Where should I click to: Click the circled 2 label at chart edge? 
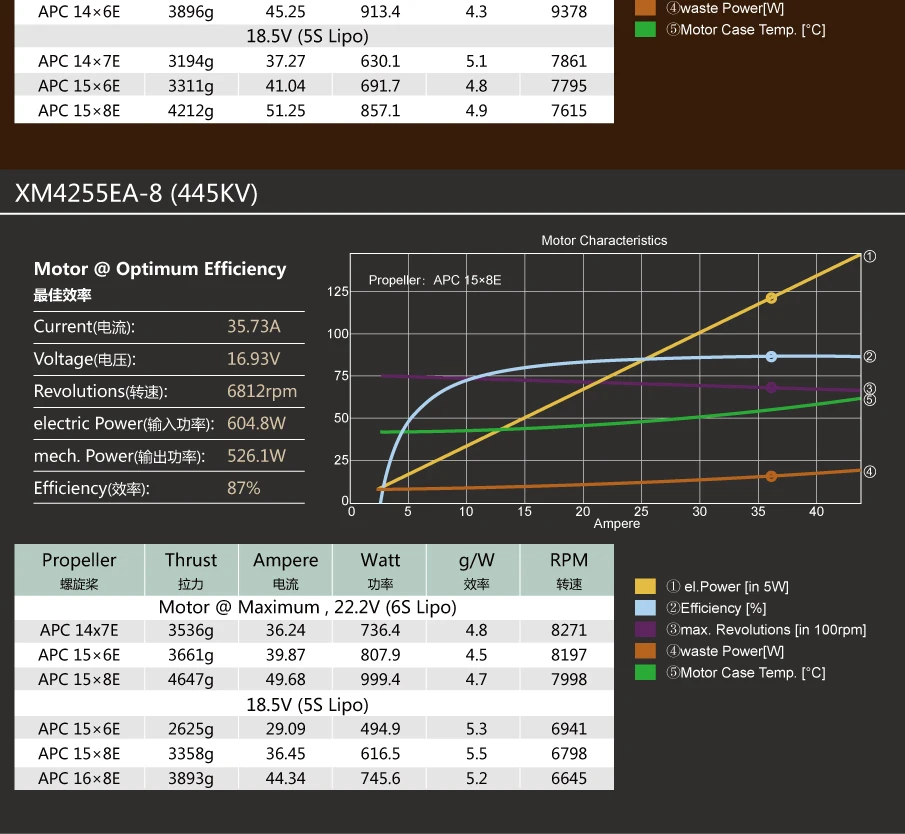[x=869, y=357]
